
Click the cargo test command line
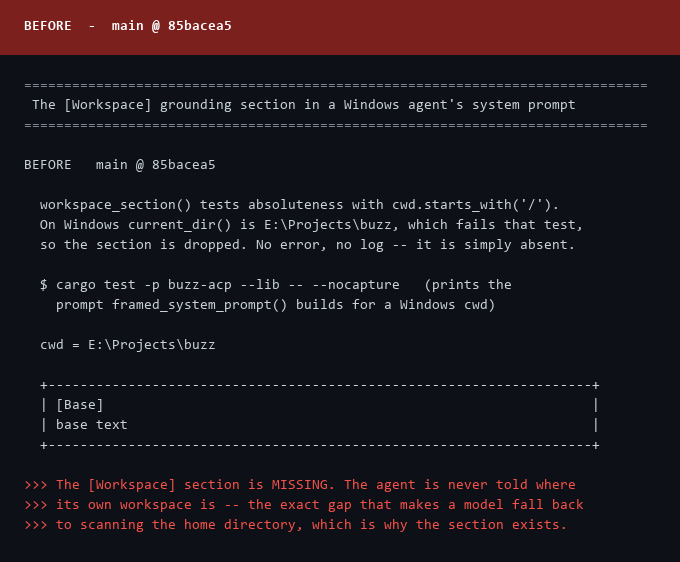tap(220, 285)
